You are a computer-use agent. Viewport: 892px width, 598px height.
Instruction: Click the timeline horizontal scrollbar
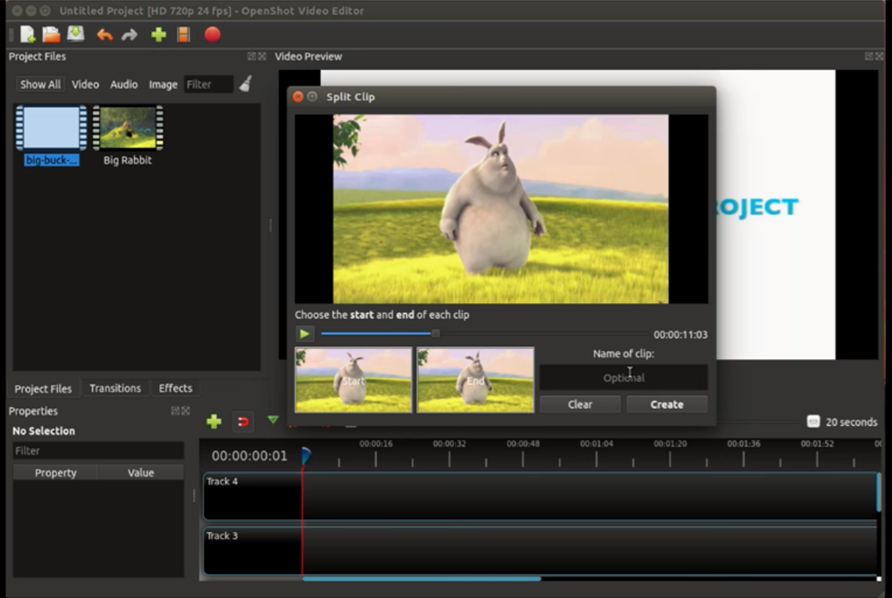point(422,579)
